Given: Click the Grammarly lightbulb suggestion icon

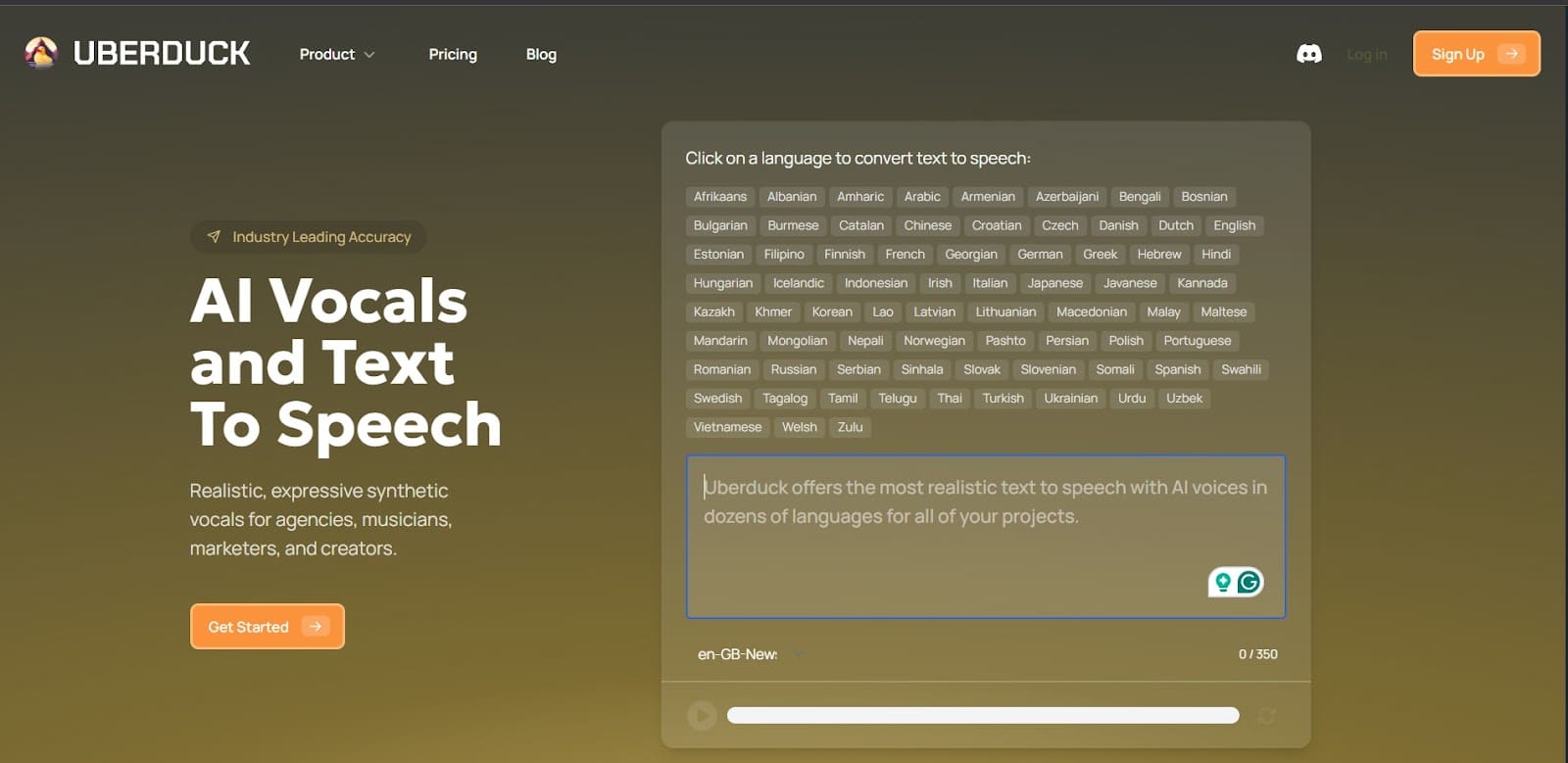Looking at the screenshot, I should click(x=1222, y=583).
